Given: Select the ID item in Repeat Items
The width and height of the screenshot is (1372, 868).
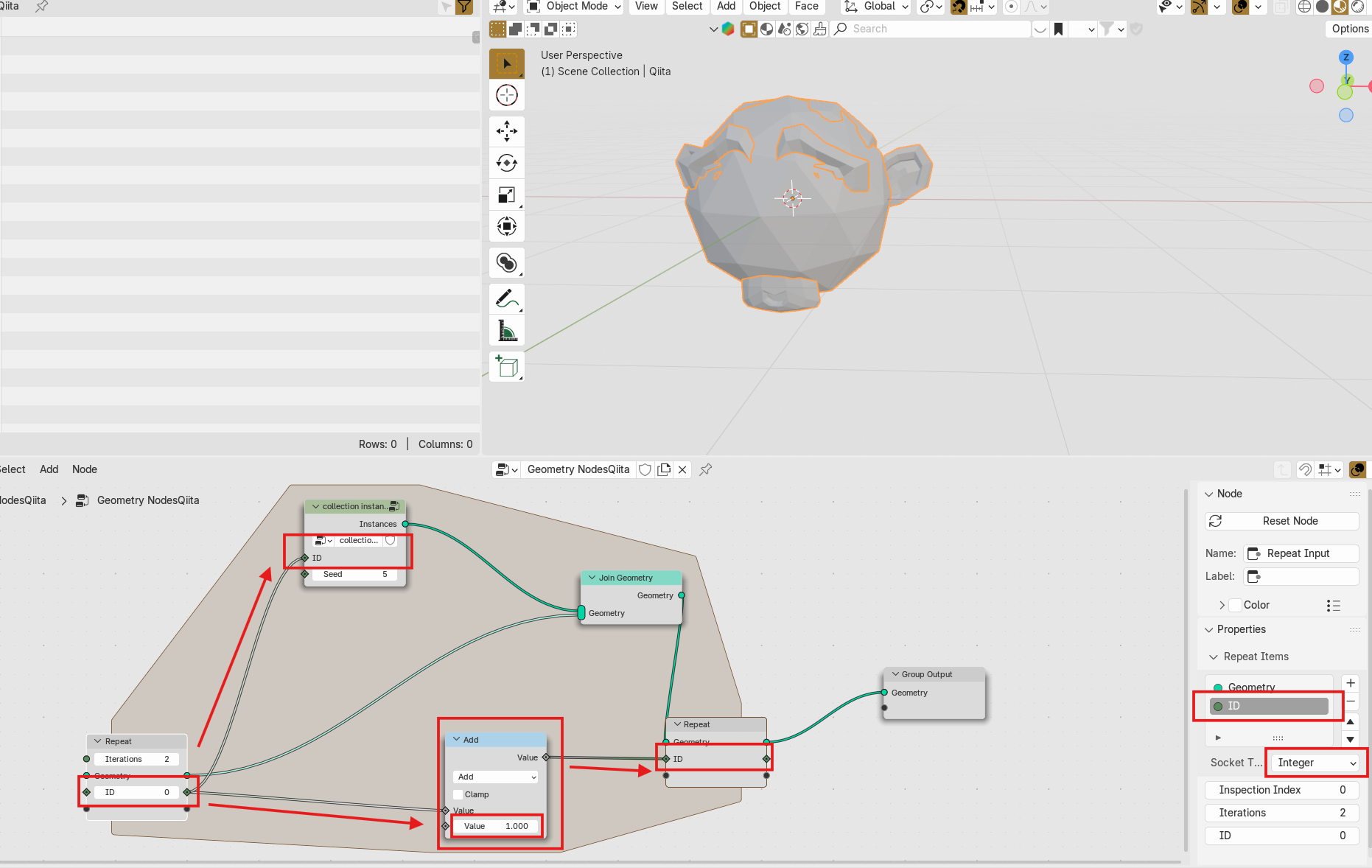Looking at the screenshot, I should coord(1269,706).
